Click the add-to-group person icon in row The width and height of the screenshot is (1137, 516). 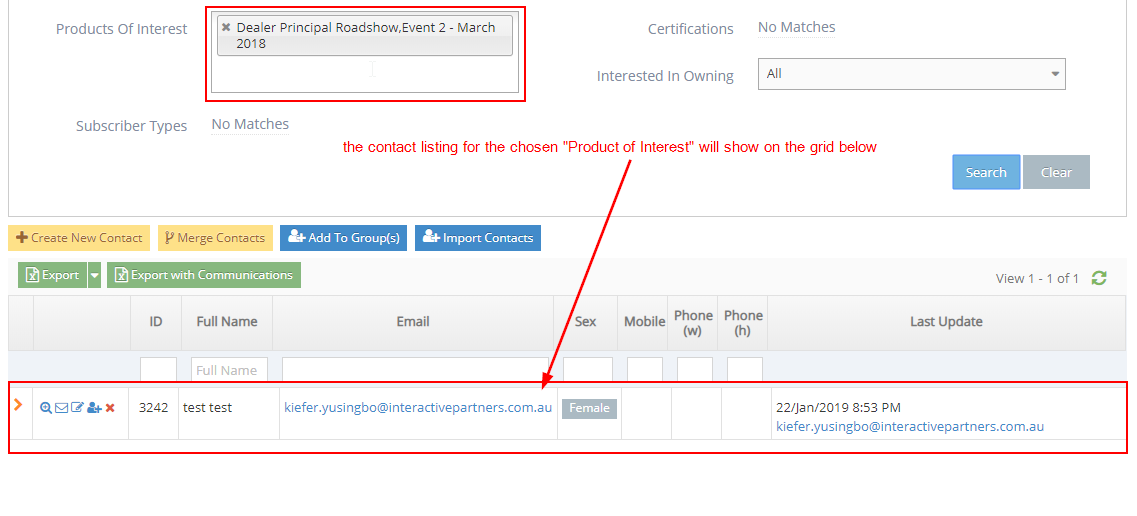(94, 408)
